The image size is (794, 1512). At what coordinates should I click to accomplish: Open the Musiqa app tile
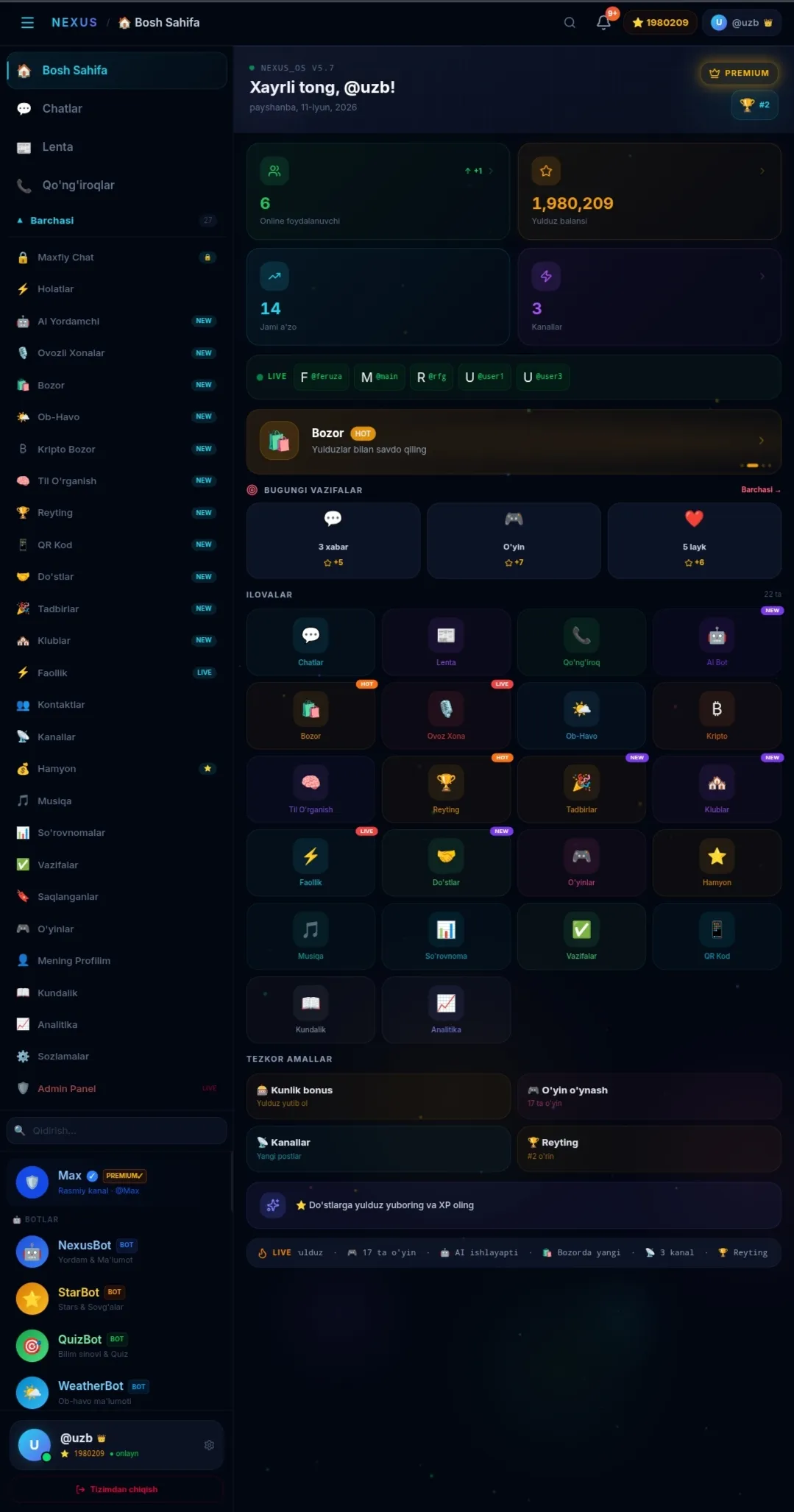point(311,936)
